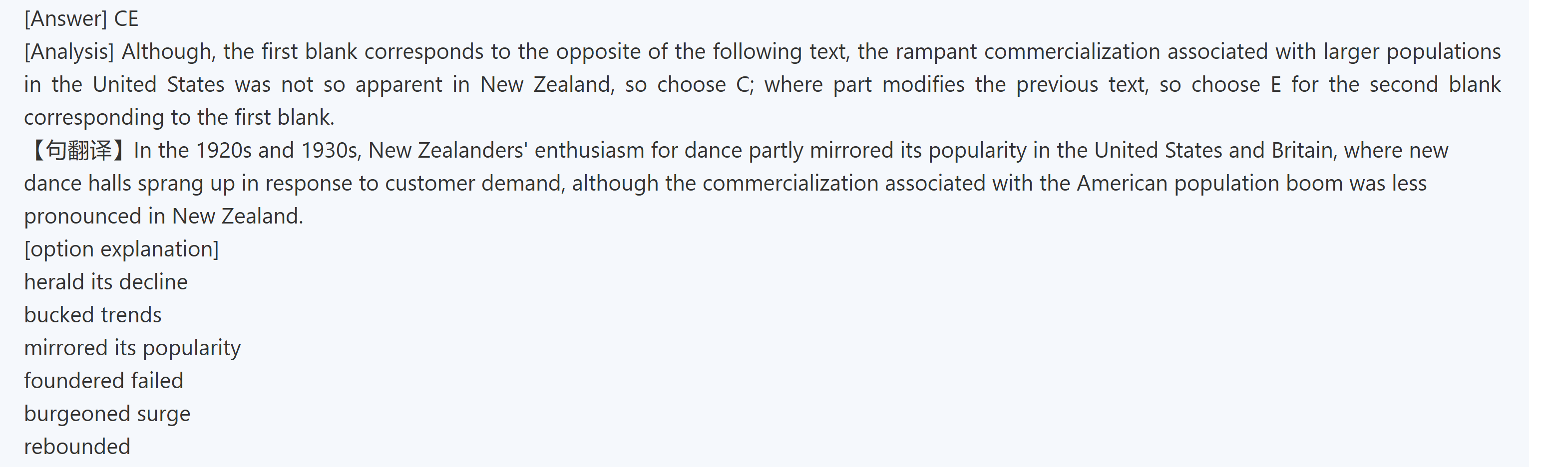Click the Chinese label "句翻译"

tap(78, 150)
